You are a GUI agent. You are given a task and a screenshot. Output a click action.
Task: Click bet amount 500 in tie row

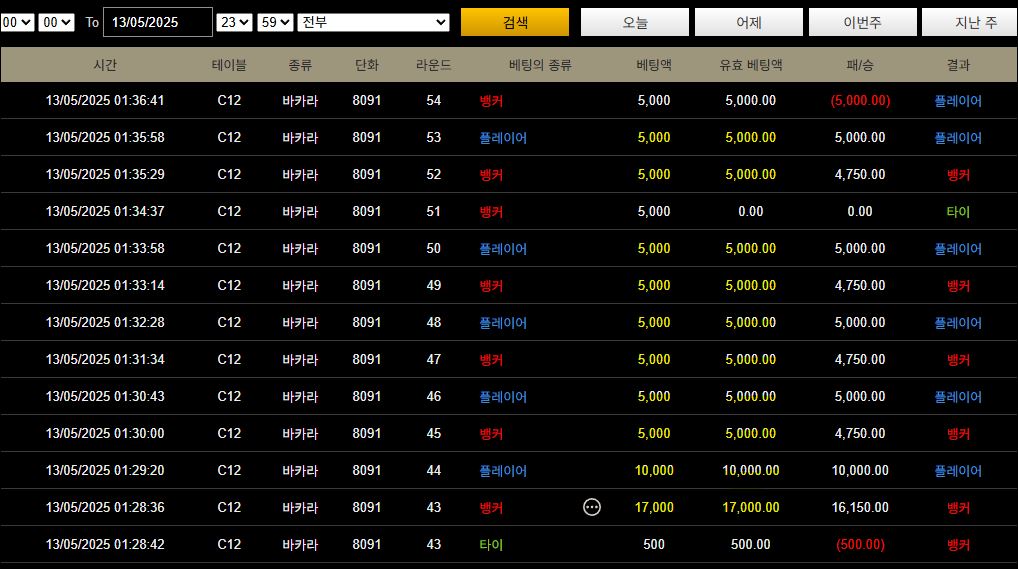click(654, 544)
